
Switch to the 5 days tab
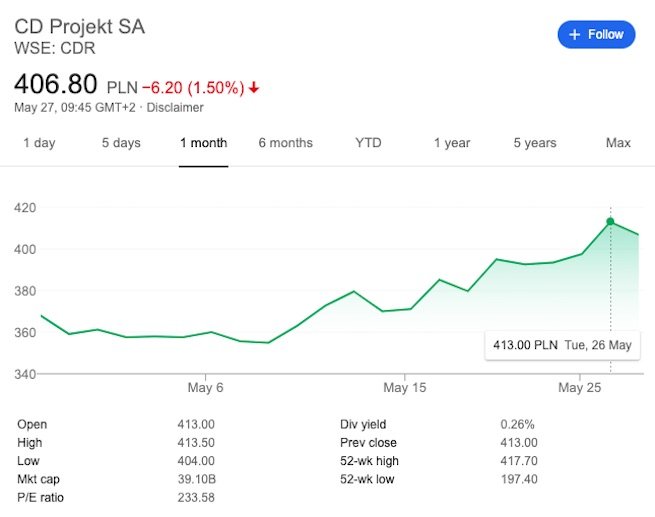point(121,143)
